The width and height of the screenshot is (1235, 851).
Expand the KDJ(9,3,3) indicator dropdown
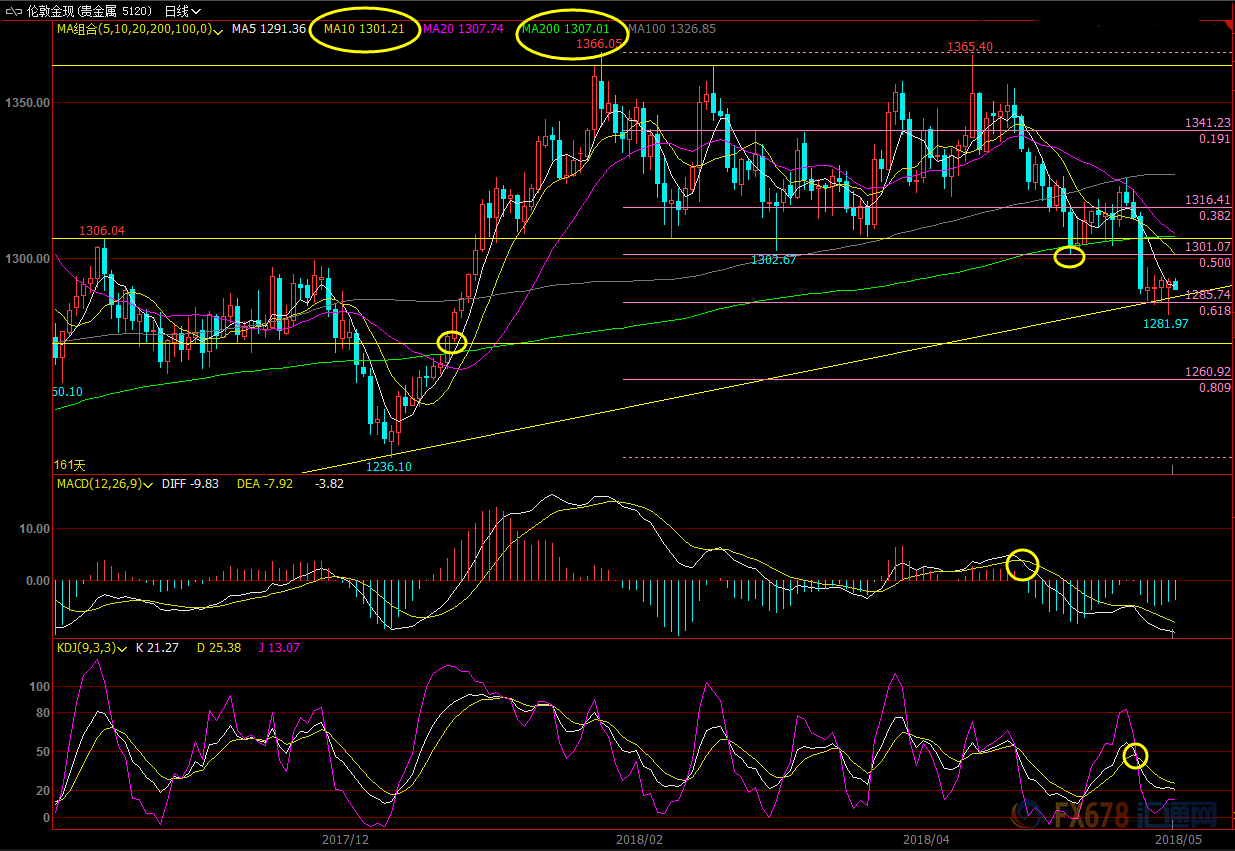[122, 648]
